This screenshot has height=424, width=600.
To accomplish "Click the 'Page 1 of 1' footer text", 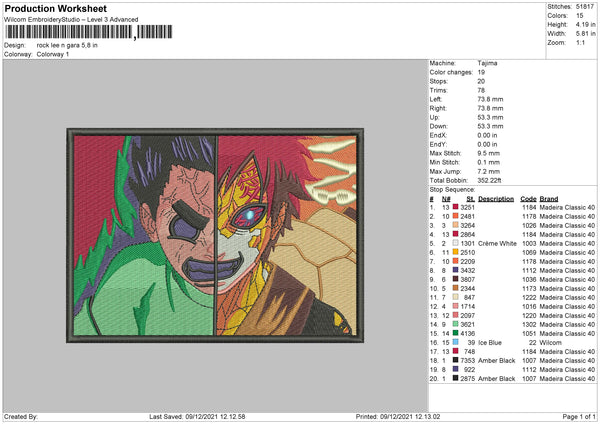I will [x=579, y=416].
